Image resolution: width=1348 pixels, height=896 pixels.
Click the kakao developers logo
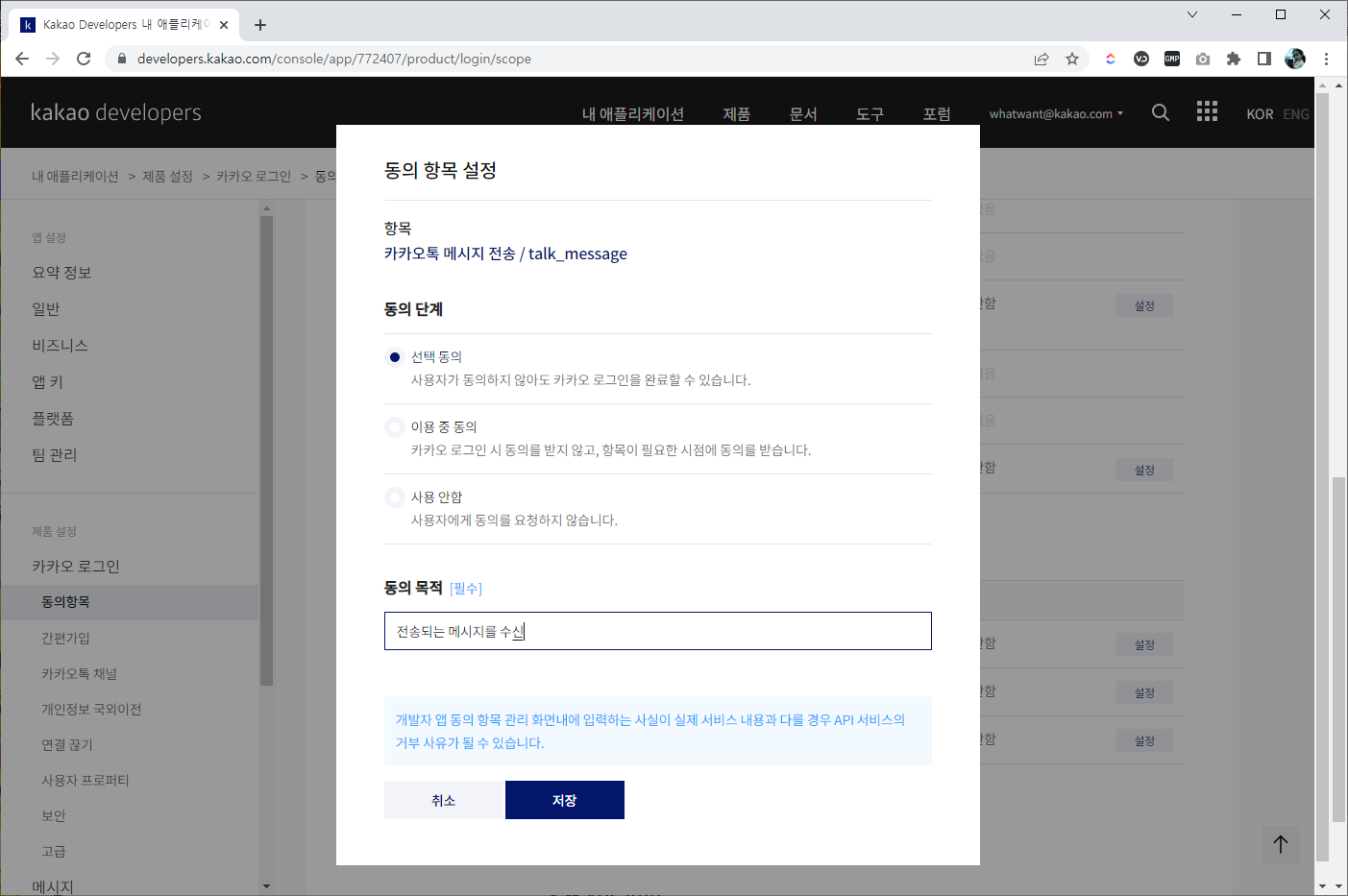(x=116, y=112)
